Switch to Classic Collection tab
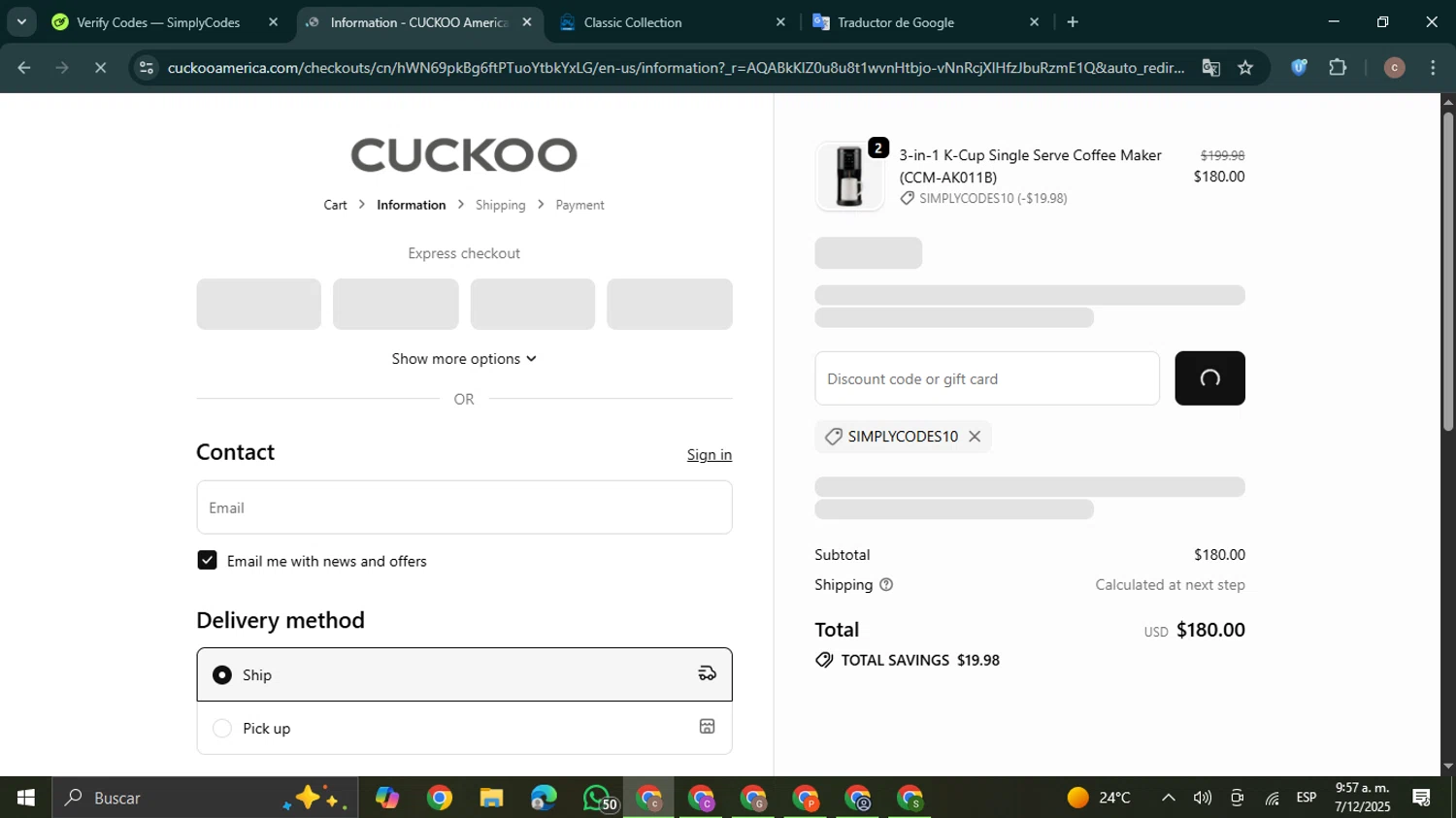This screenshot has width=1456, height=818. coord(633,22)
